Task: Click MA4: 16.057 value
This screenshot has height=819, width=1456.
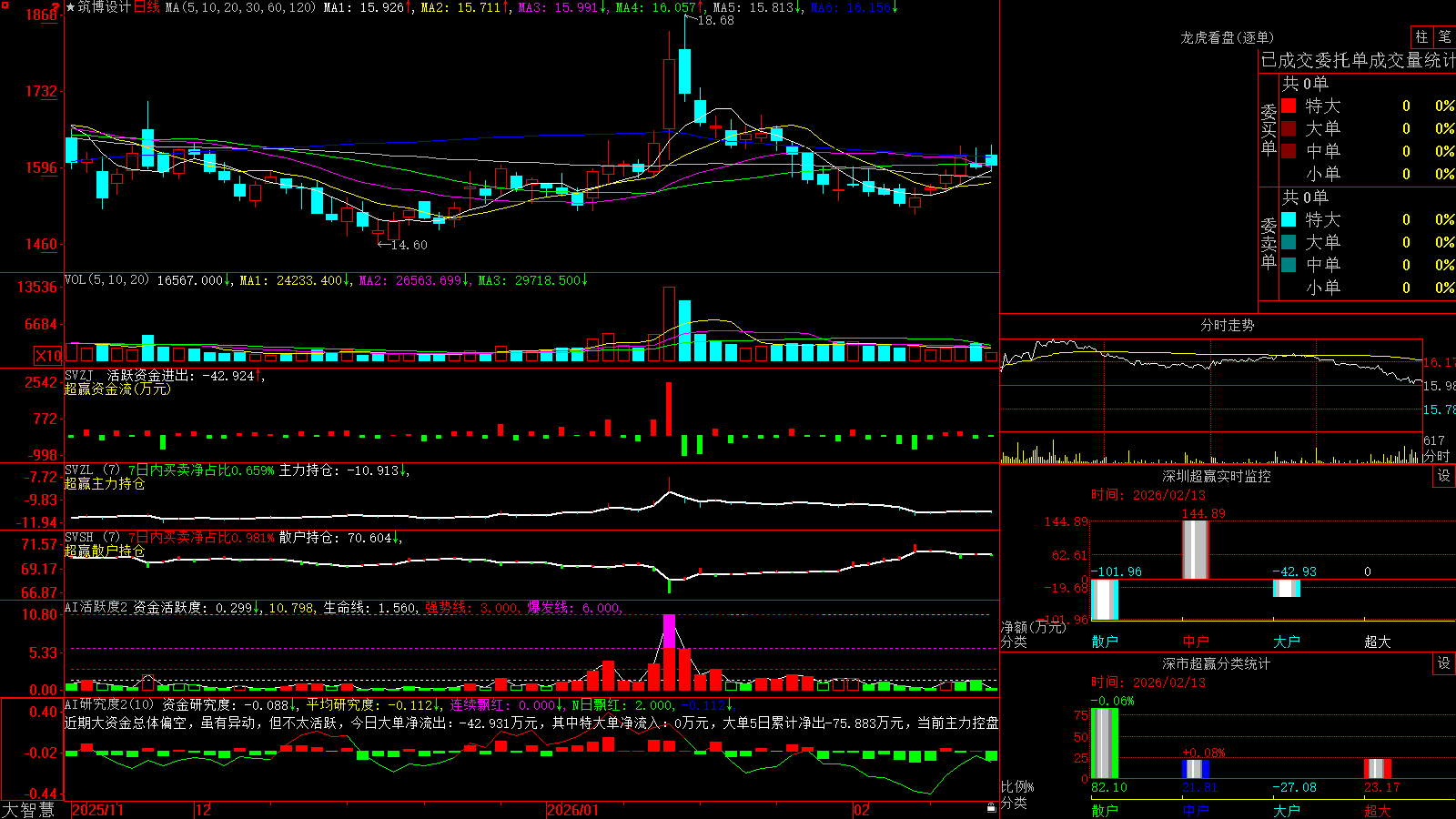Action: point(655,7)
